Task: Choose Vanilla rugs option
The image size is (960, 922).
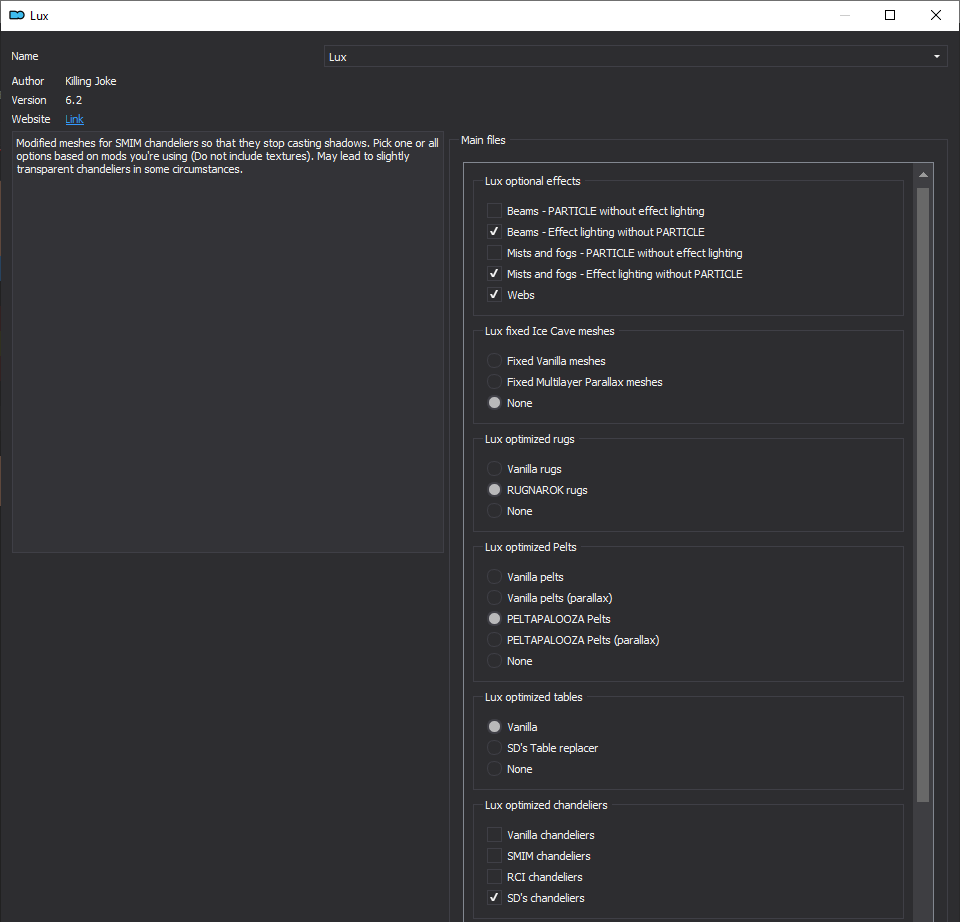Action: point(494,469)
